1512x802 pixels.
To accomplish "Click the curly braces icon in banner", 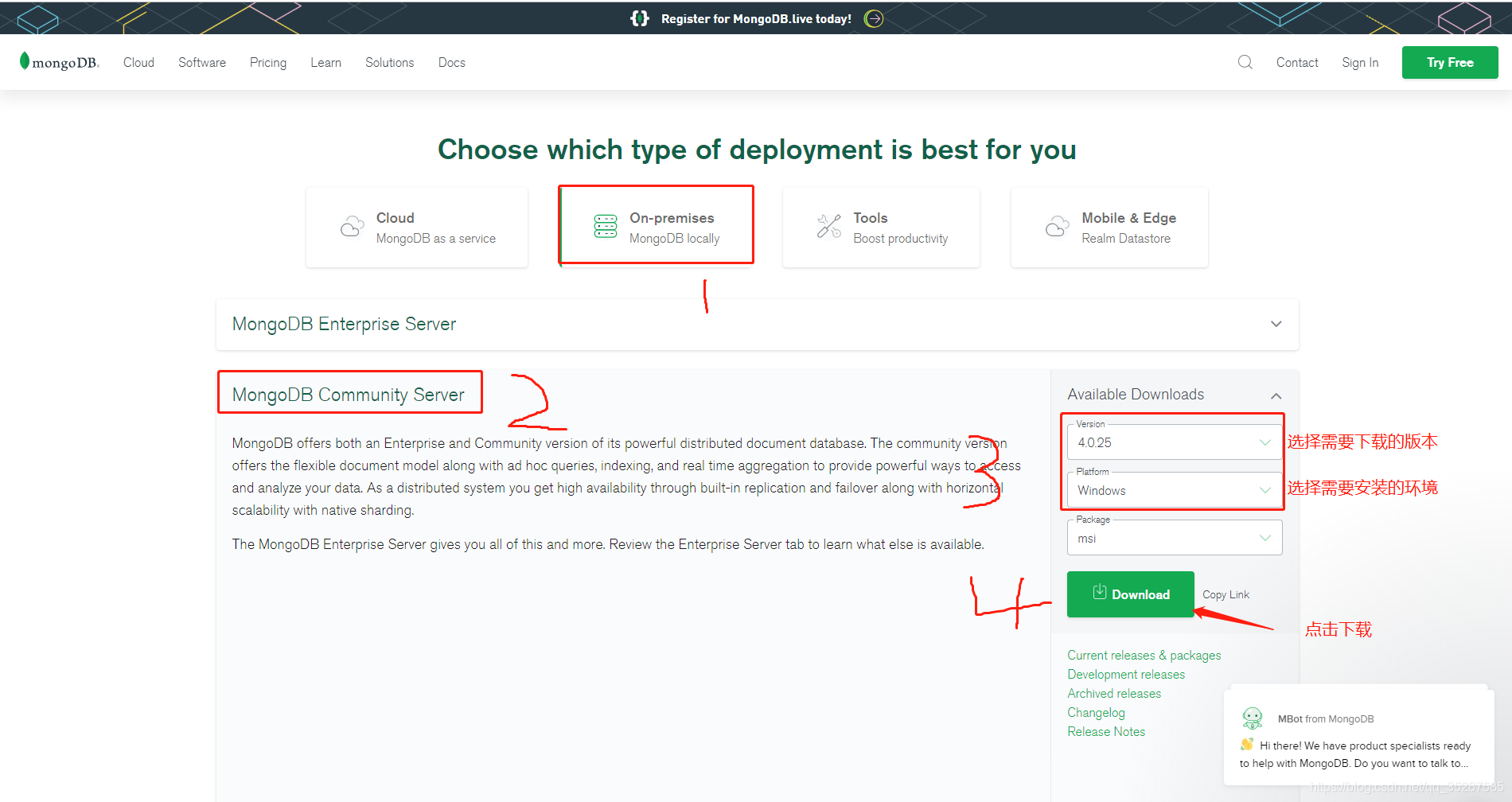I will click(640, 18).
